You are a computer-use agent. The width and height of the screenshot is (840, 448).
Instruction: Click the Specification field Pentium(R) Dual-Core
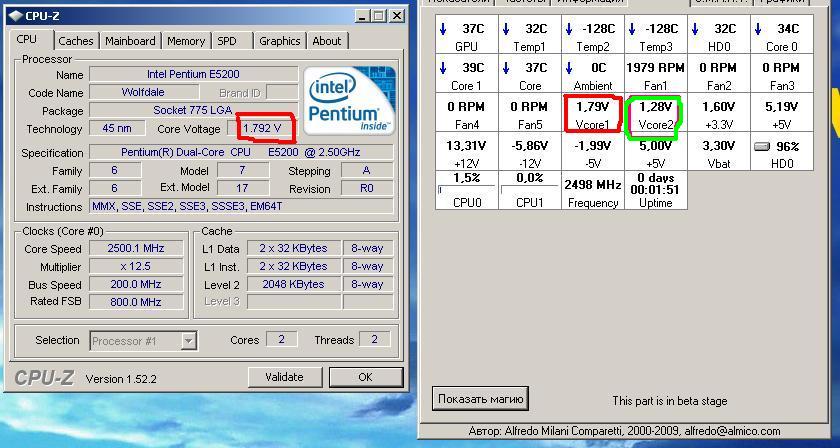241,152
